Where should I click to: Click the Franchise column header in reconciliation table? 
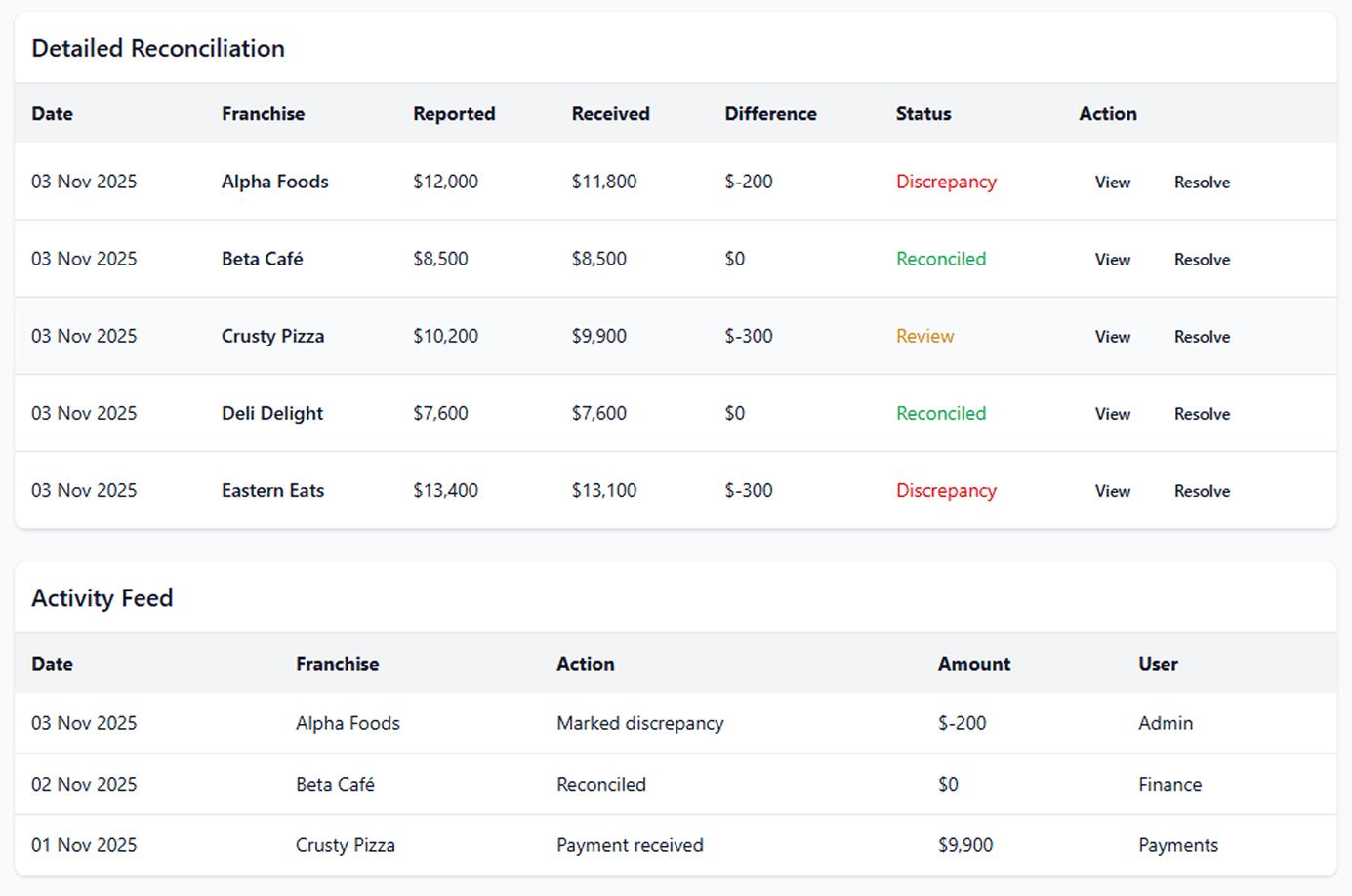(x=263, y=114)
